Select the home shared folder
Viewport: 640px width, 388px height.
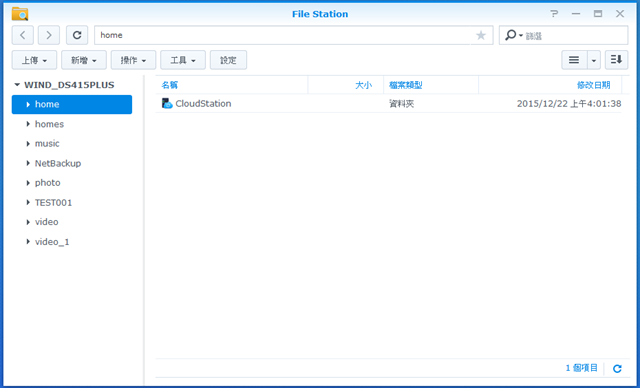(x=72, y=104)
